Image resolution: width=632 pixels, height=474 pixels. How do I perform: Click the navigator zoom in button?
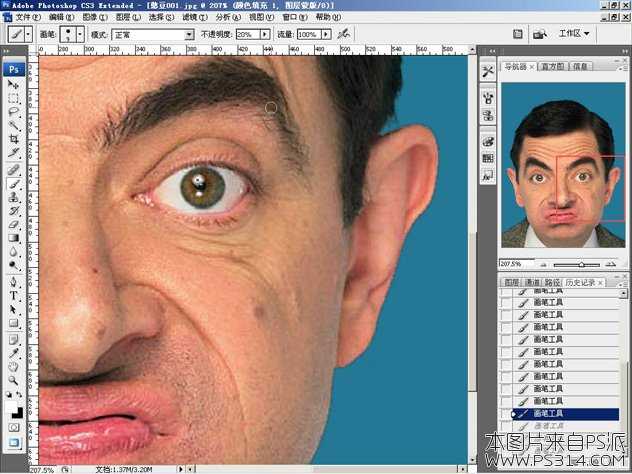[x=611, y=264]
